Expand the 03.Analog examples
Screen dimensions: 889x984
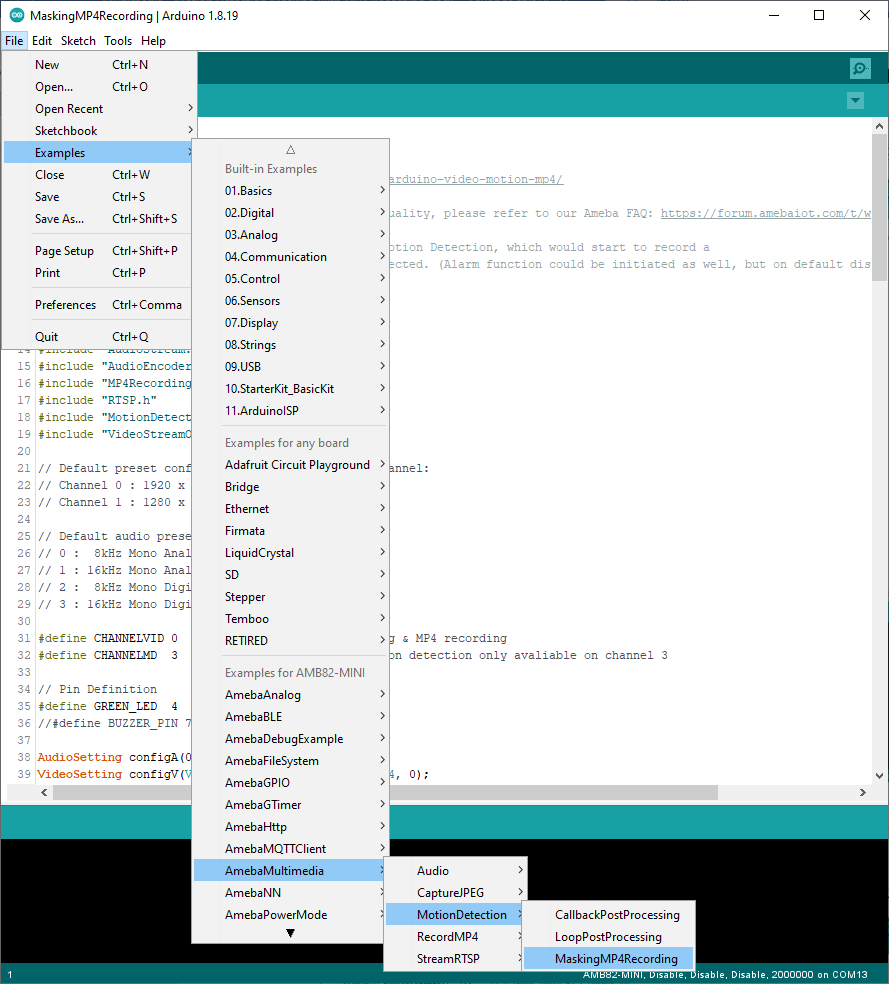click(290, 235)
